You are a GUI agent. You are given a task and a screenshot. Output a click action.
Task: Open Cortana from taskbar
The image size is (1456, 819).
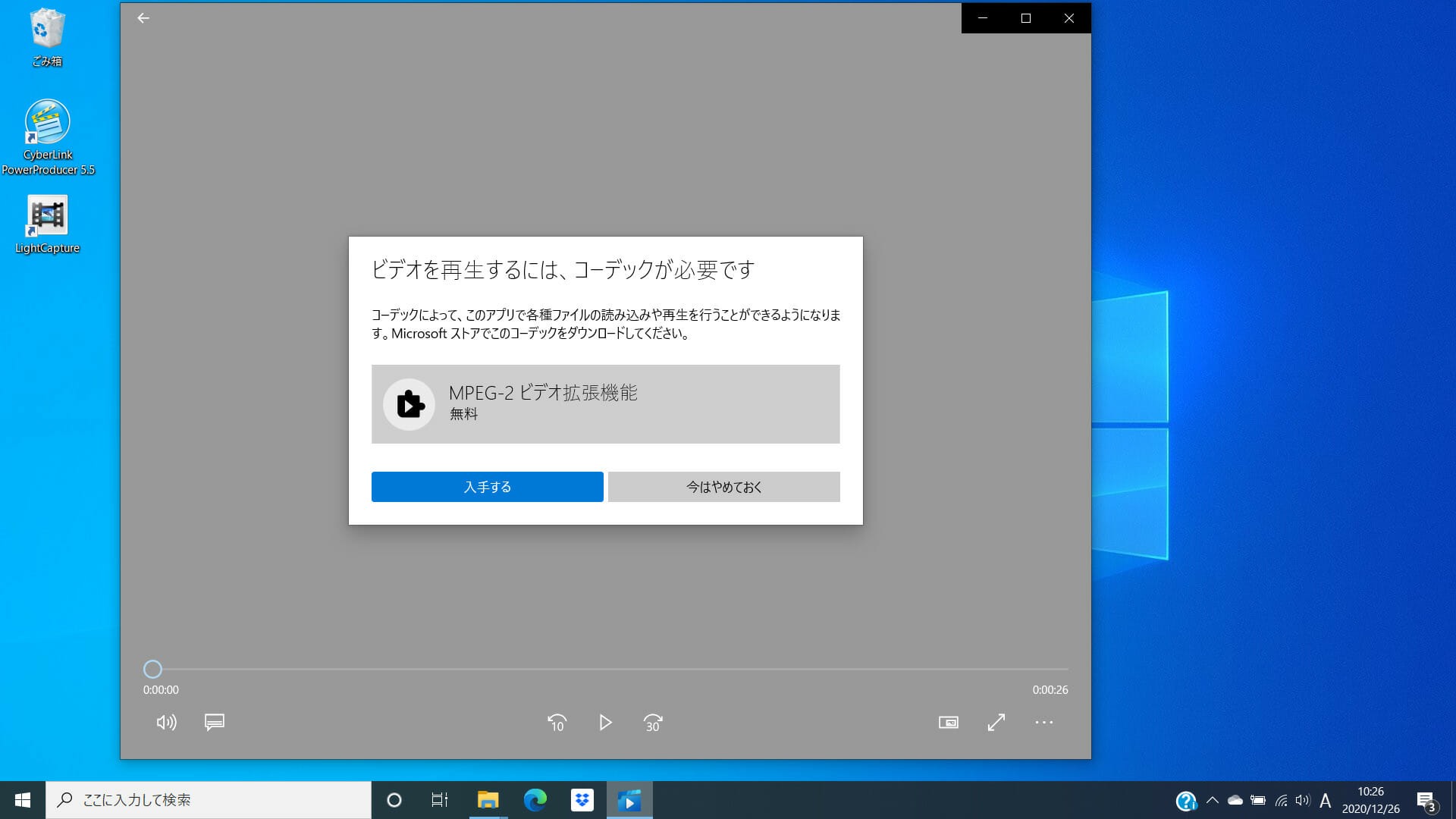pos(394,800)
